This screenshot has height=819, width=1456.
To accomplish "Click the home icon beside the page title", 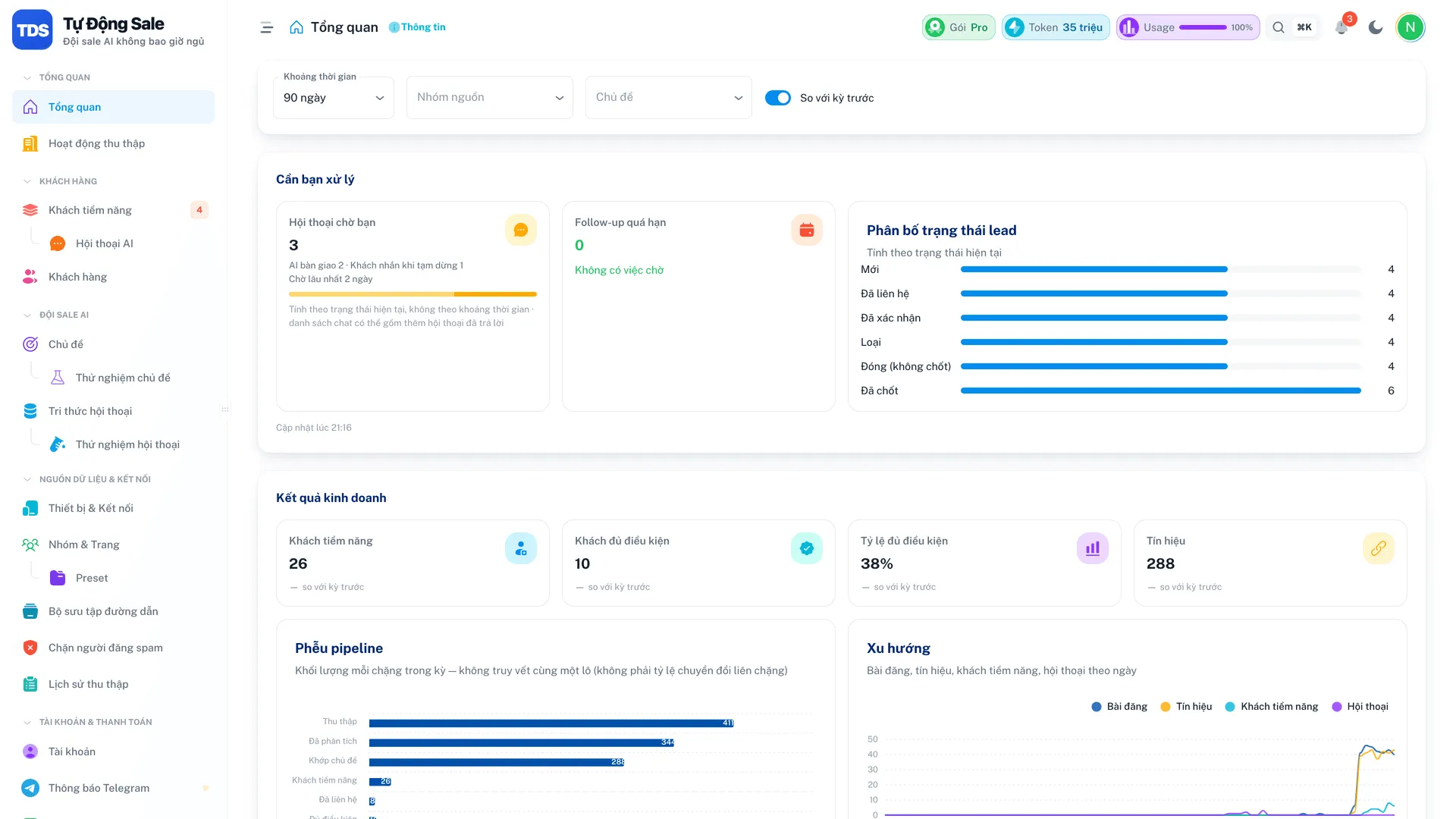I will coord(297,27).
